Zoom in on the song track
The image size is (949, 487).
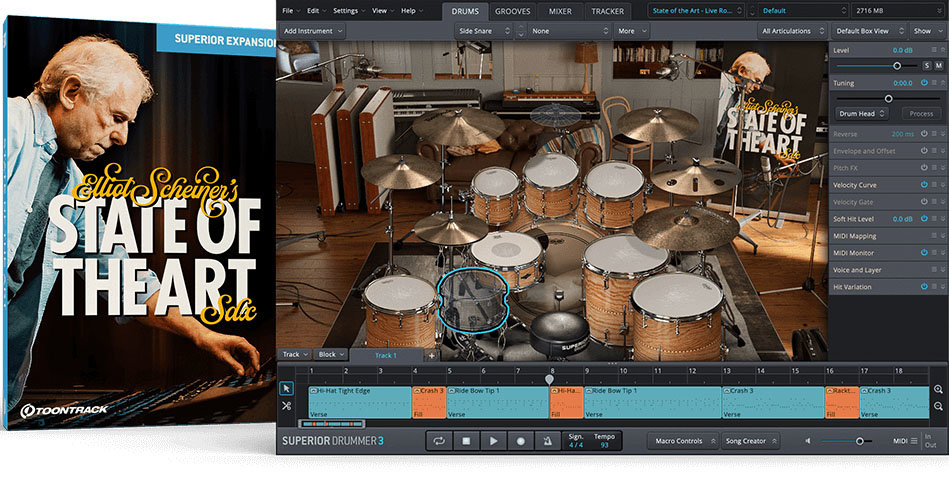pyautogui.click(x=938, y=390)
